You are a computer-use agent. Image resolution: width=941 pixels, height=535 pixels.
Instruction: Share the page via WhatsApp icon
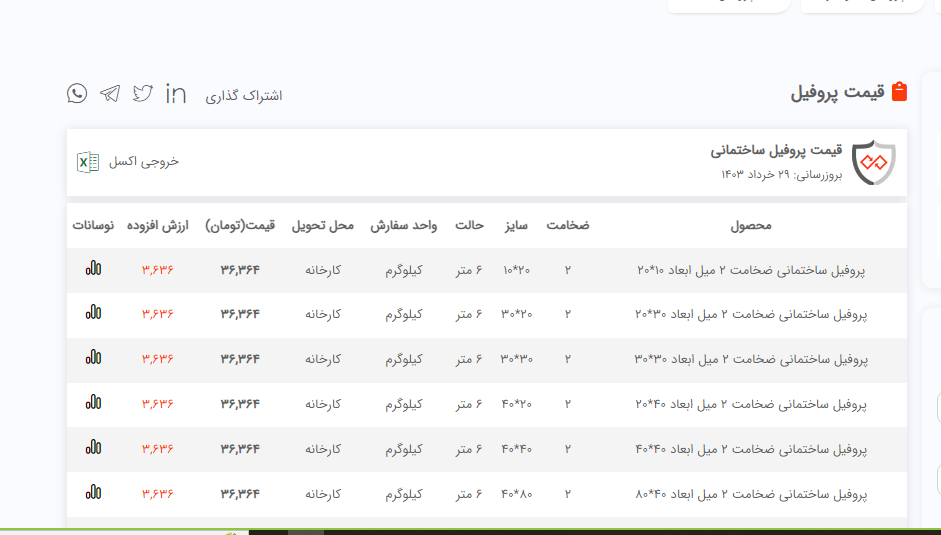[77, 93]
